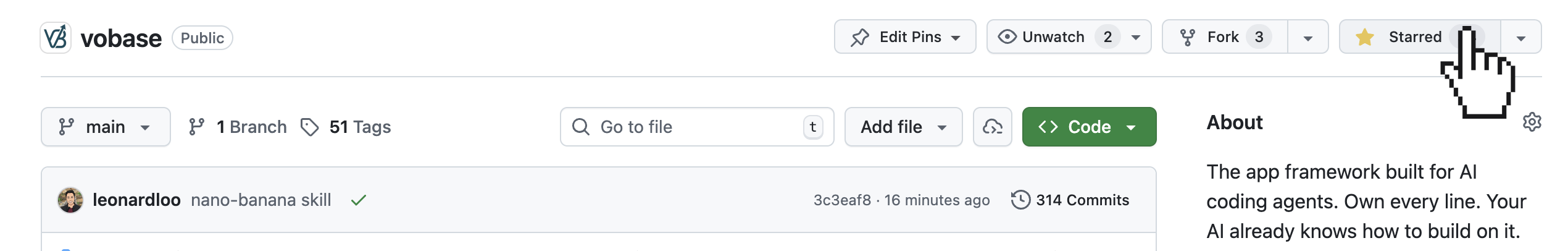Open the nano-banana skill commit message
The width and height of the screenshot is (1568, 251).
[261, 200]
